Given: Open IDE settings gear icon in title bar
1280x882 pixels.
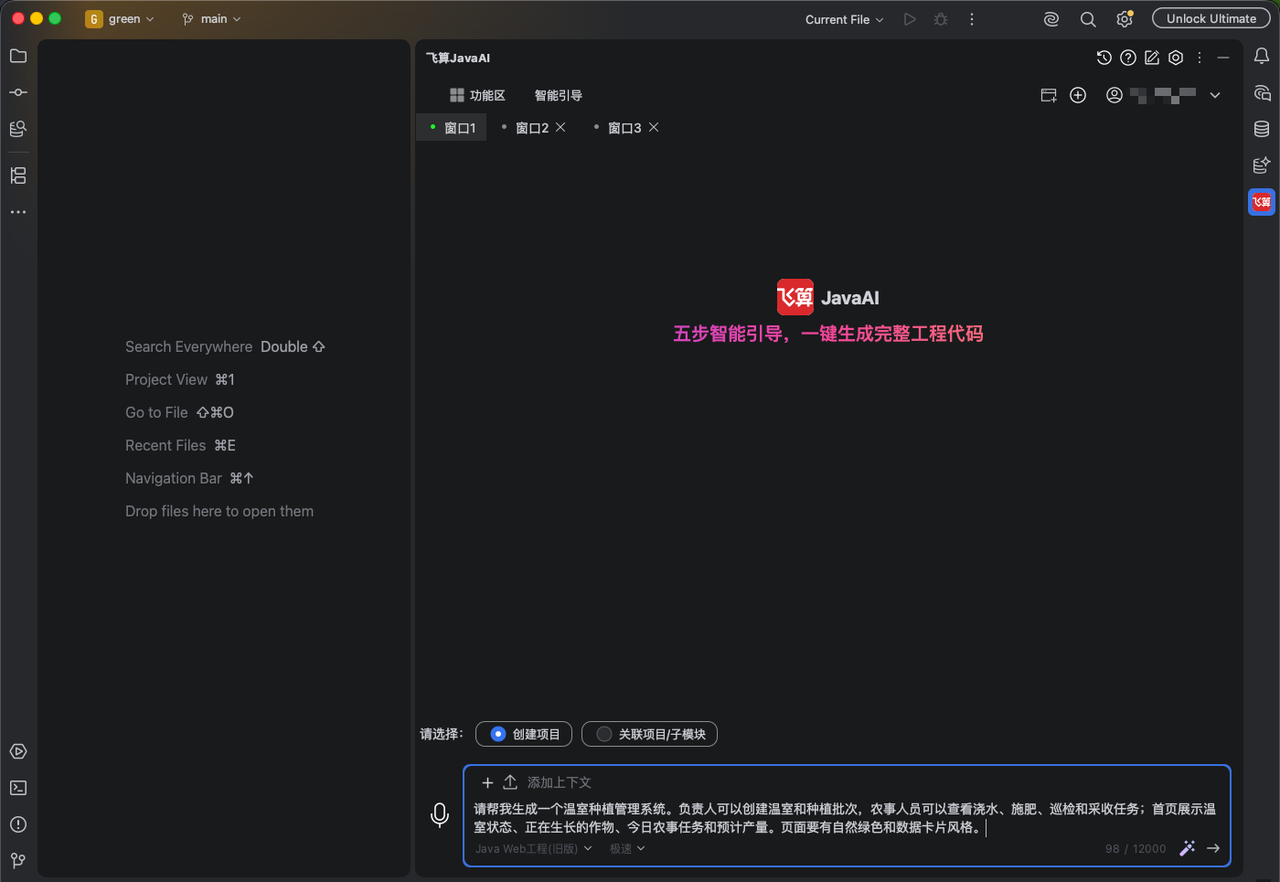Looking at the screenshot, I should click(x=1125, y=19).
